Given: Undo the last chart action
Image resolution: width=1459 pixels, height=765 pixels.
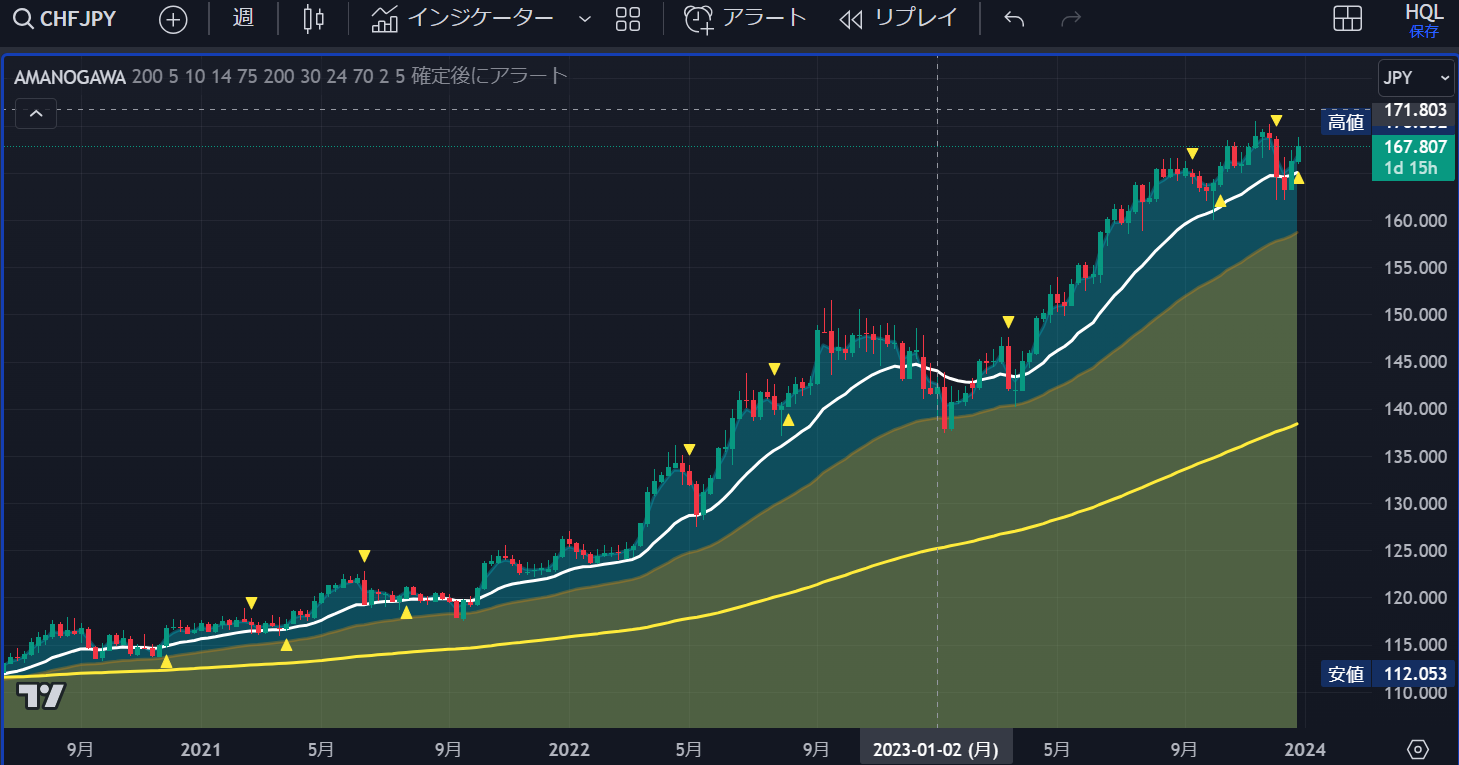Looking at the screenshot, I should [1014, 19].
